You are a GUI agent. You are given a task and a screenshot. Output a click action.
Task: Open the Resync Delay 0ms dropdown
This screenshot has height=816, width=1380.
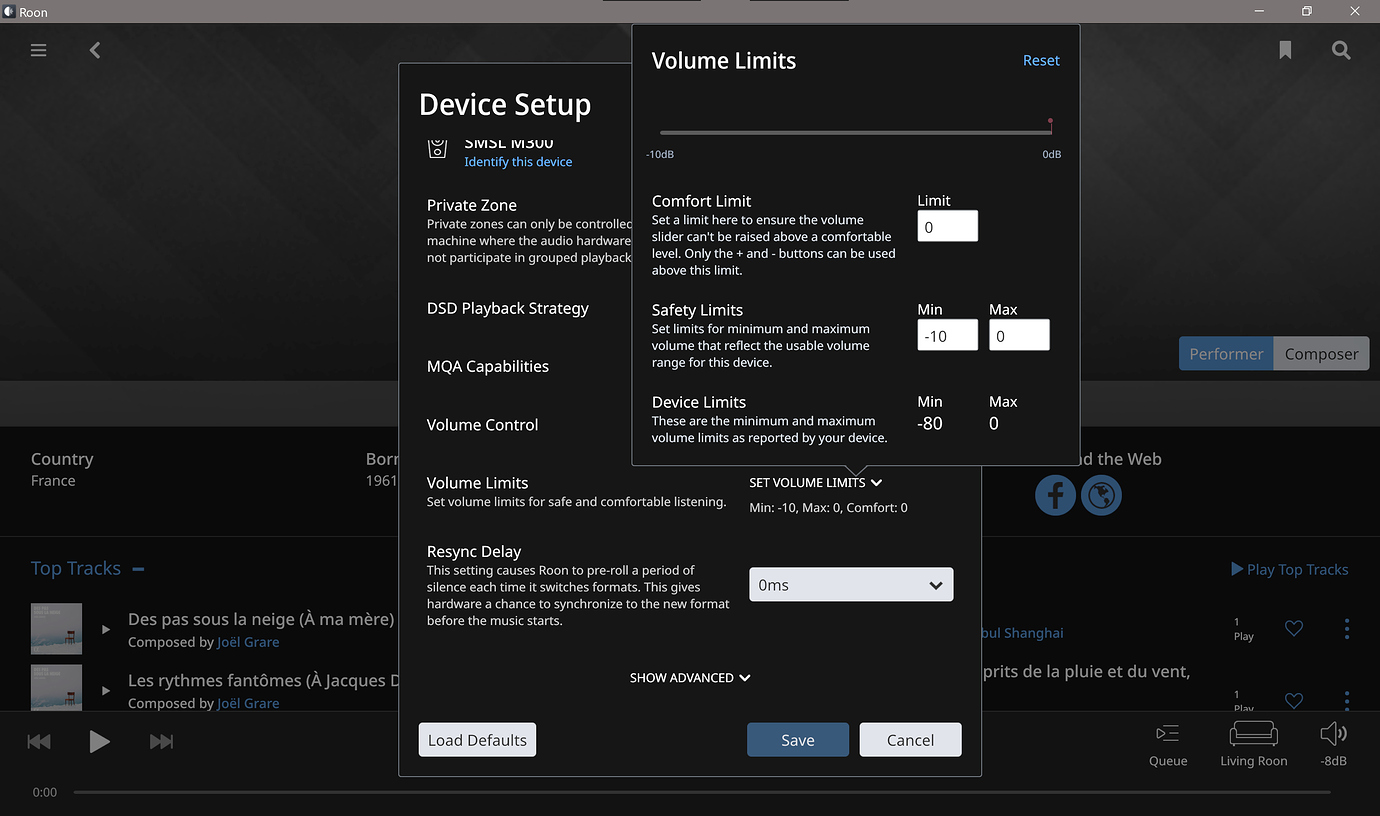(851, 584)
